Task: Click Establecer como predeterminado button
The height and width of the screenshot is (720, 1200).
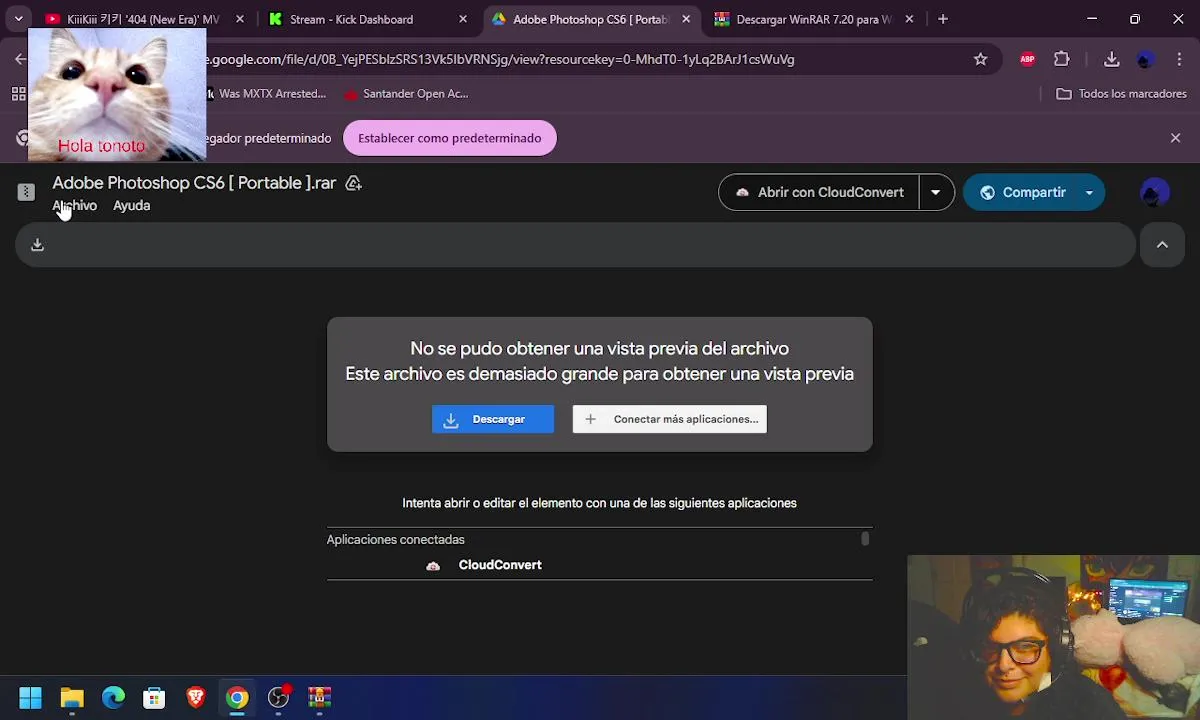Action: (x=450, y=138)
